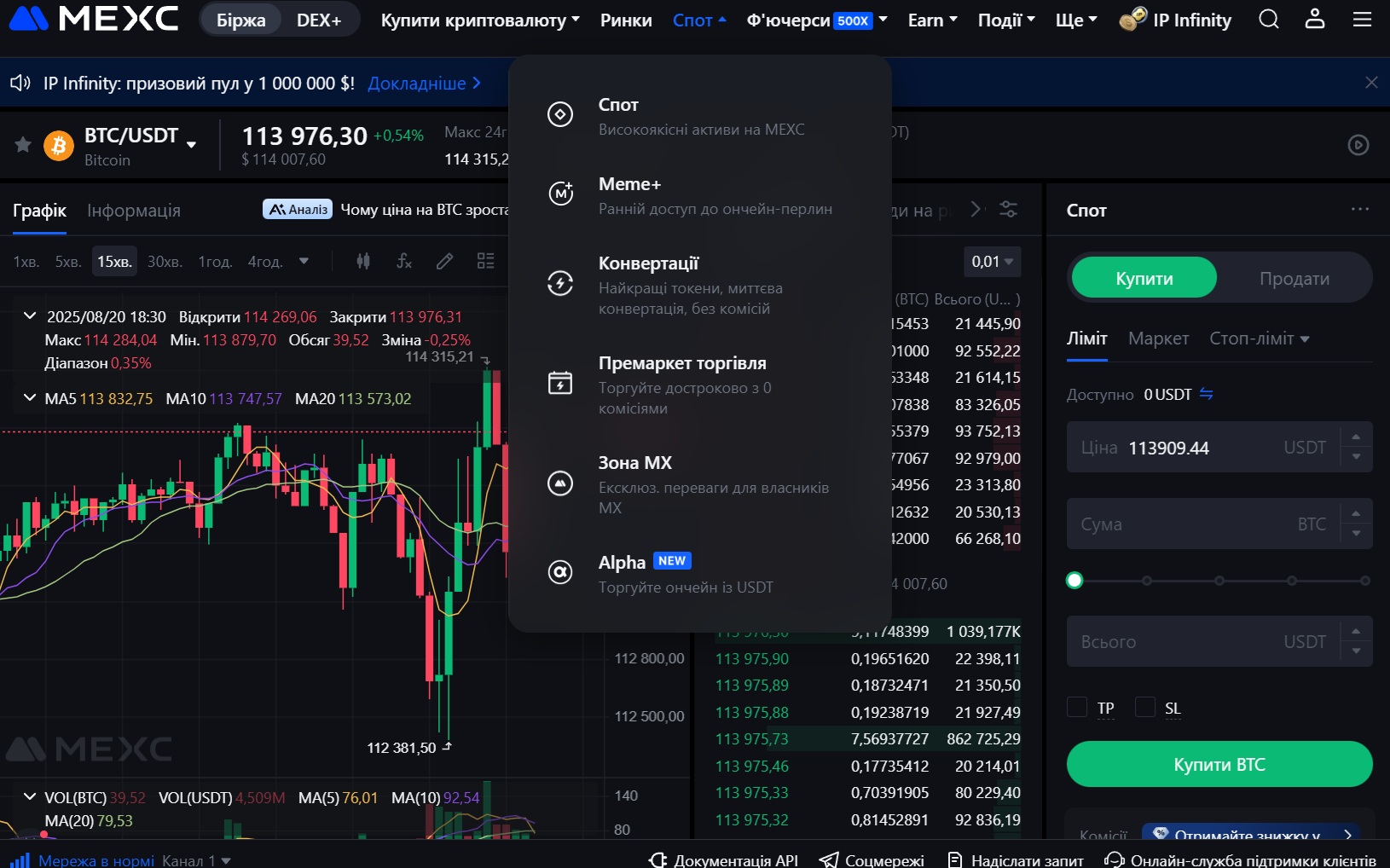The height and width of the screenshot is (868, 1390).
Task: Open the Spot panel three-dots menu
Action: tap(1360, 209)
